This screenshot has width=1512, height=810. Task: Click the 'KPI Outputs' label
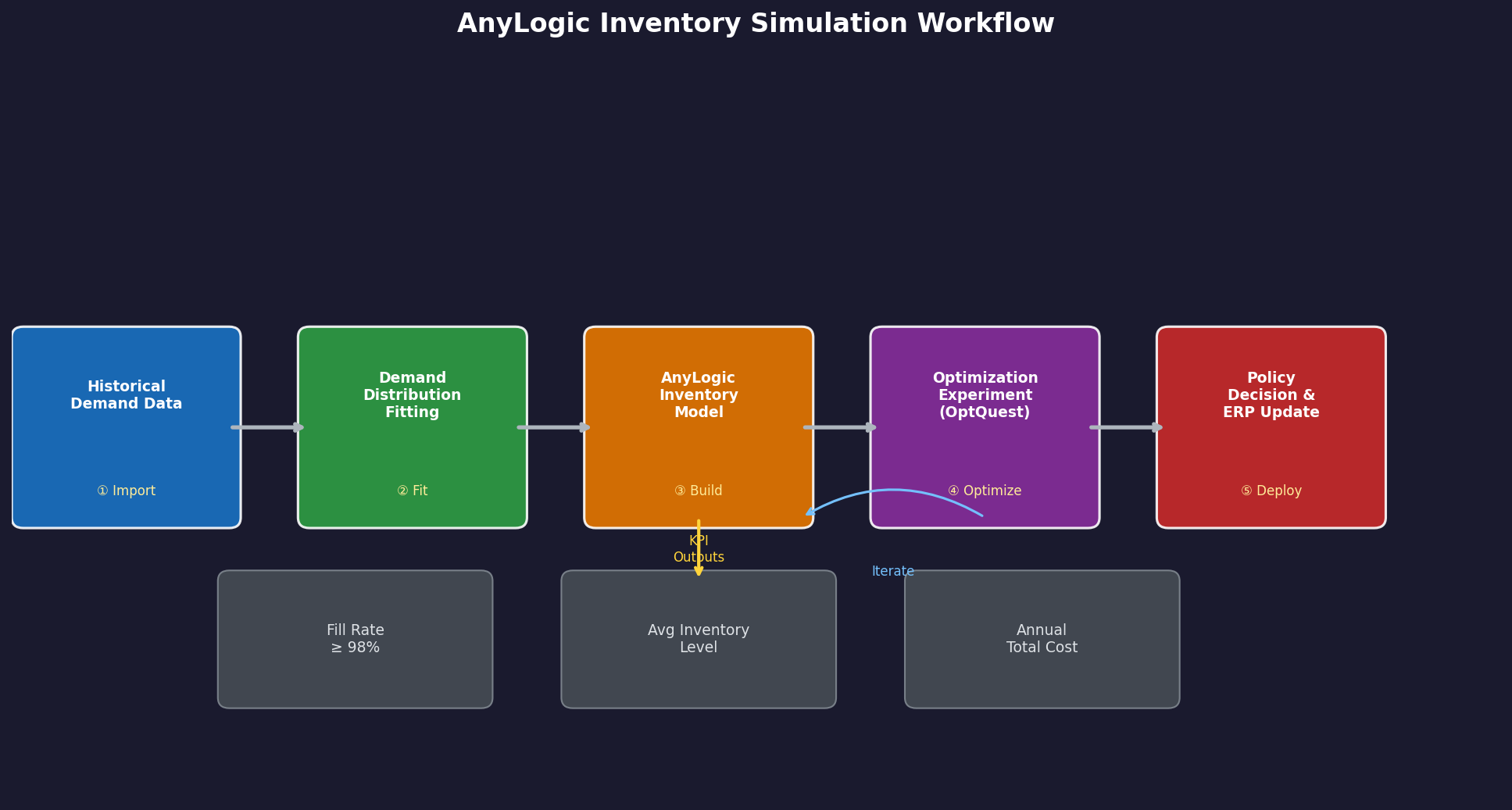[x=699, y=549]
